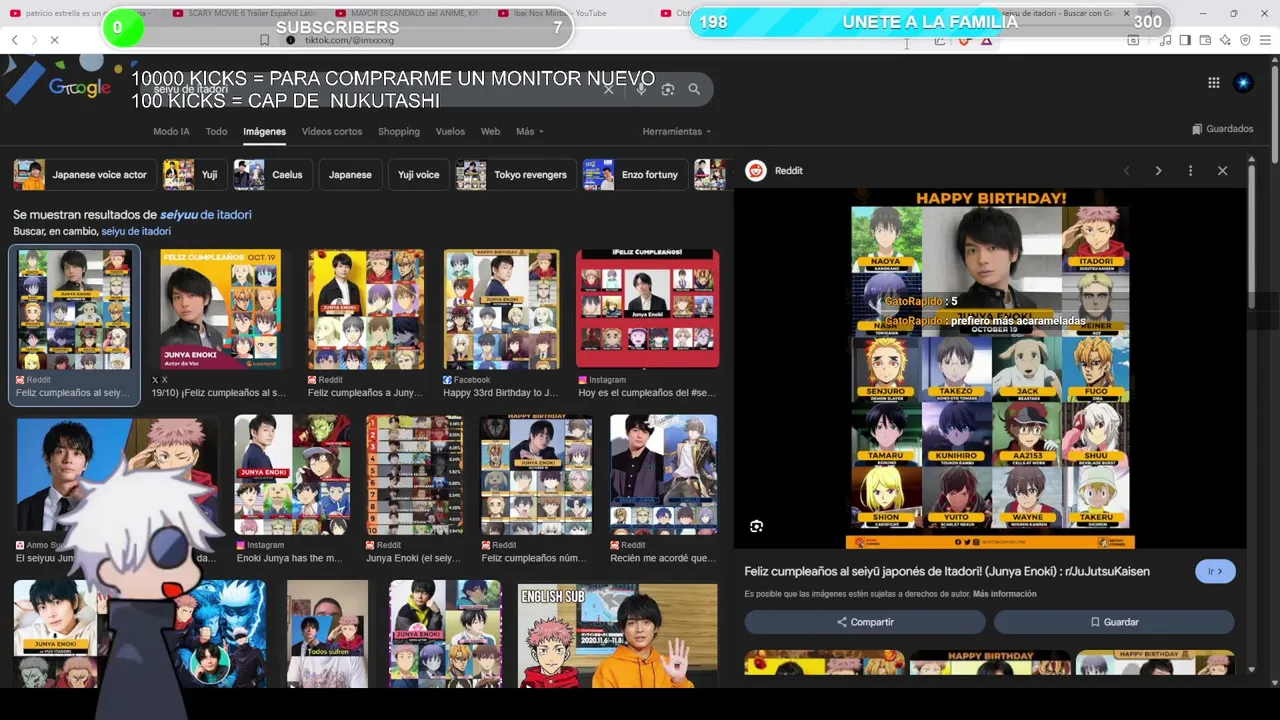Open Más información copyright link
1280x720 pixels.
(x=1004, y=594)
